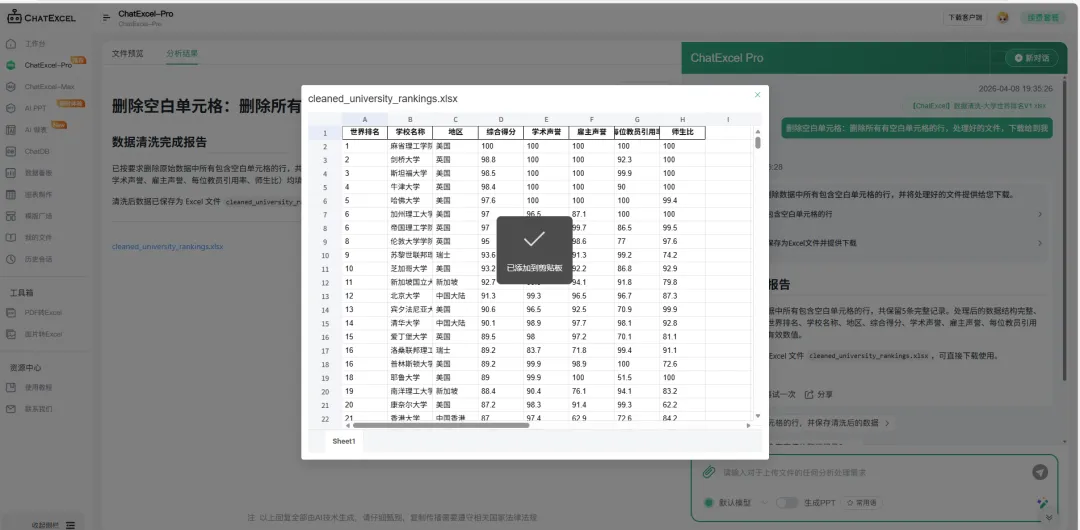Open 我的文件 in the sidebar
The image size is (1080, 530).
click(x=39, y=238)
